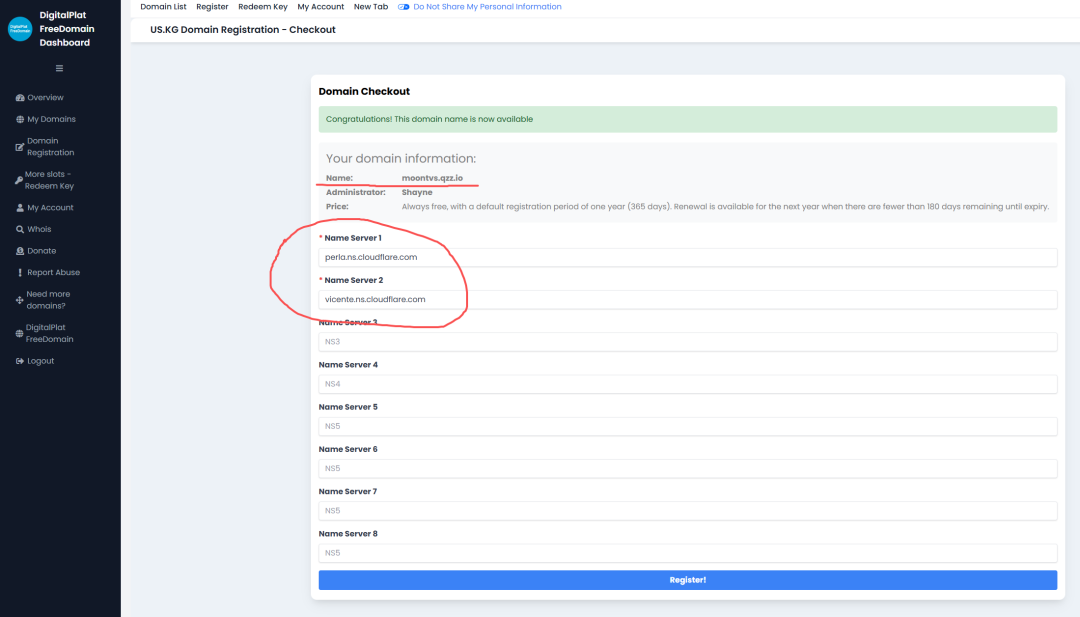Screen dimensions: 1080x617
Task: Open Domain List in top menu
Action: (x=163, y=7)
